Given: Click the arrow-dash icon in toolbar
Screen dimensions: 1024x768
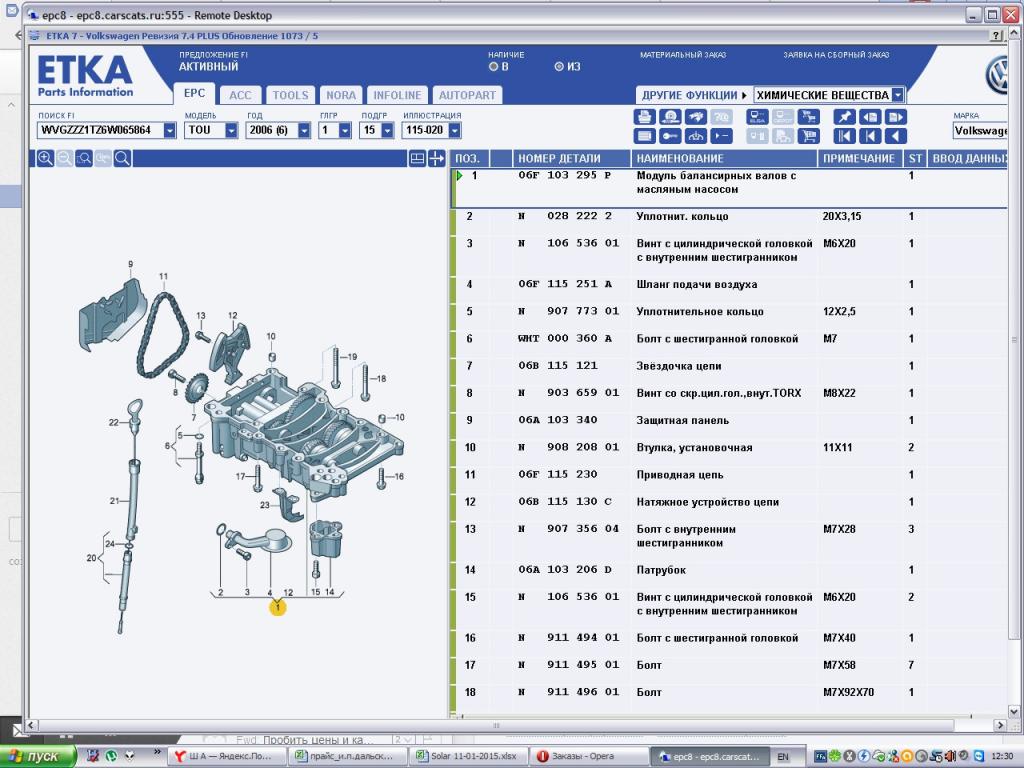Looking at the screenshot, I should [721, 136].
